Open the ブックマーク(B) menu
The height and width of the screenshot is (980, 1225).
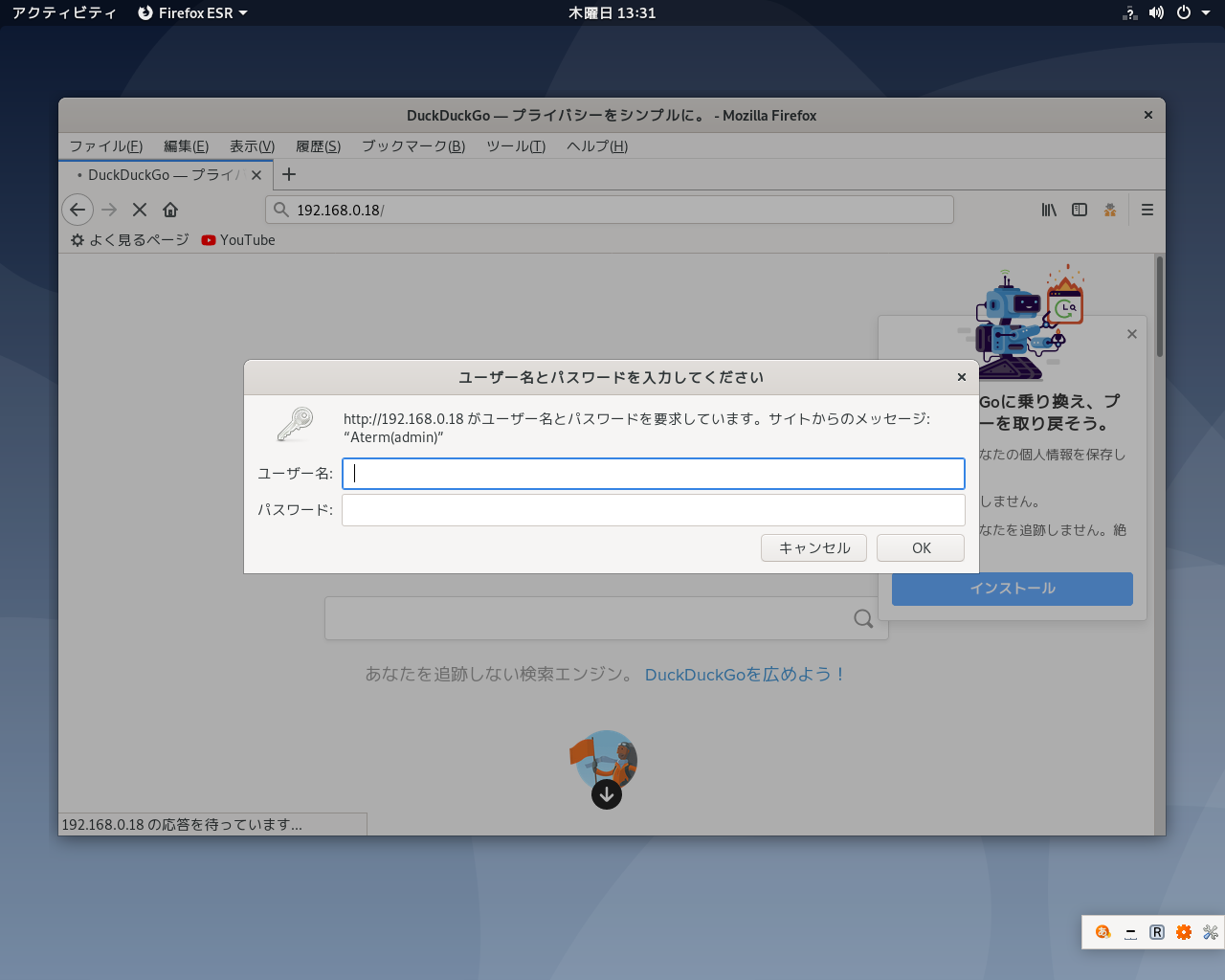click(x=413, y=145)
